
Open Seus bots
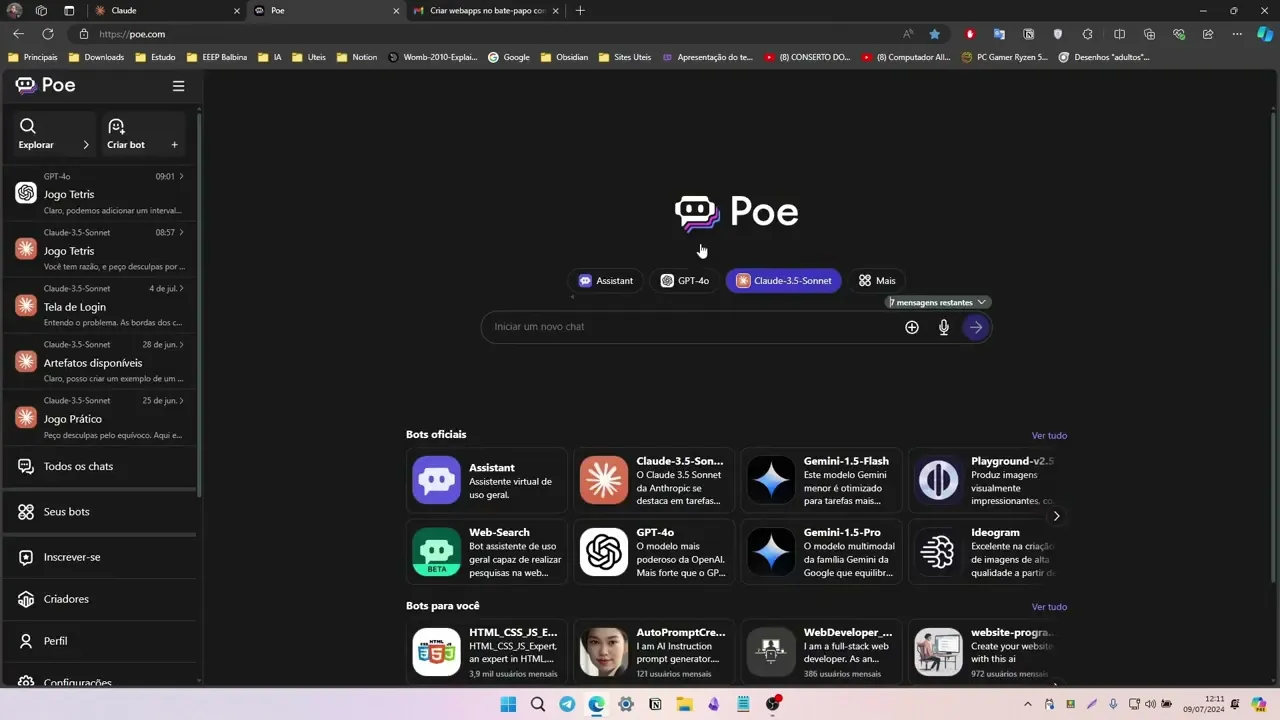click(100, 511)
